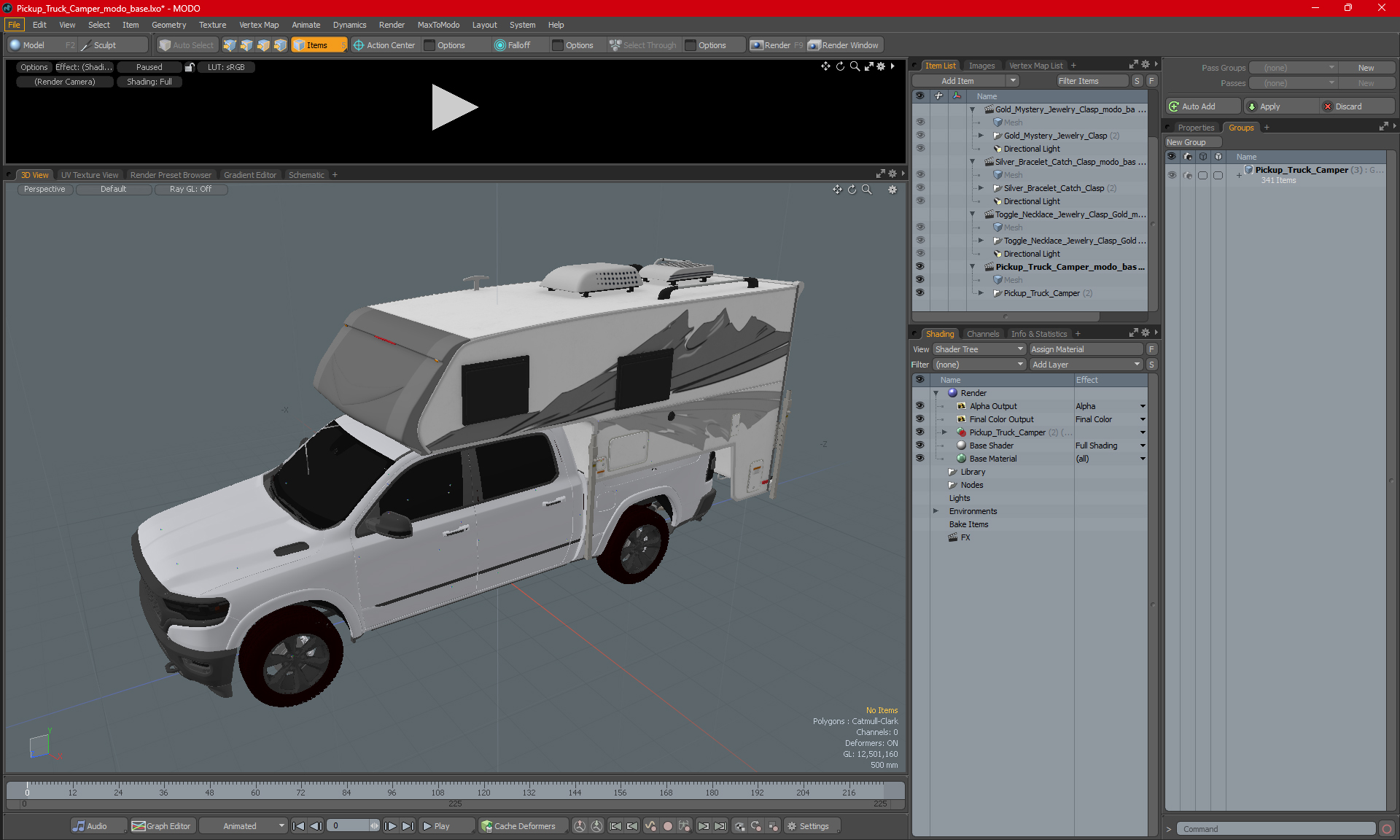Toggle visibility of Base Shader layer

[x=919, y=446]
